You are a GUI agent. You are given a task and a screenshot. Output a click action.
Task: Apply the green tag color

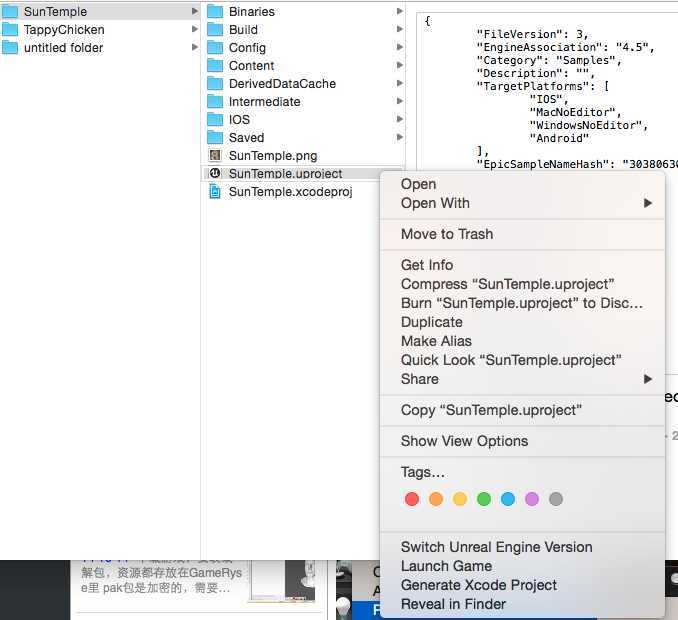pos(484,499)
